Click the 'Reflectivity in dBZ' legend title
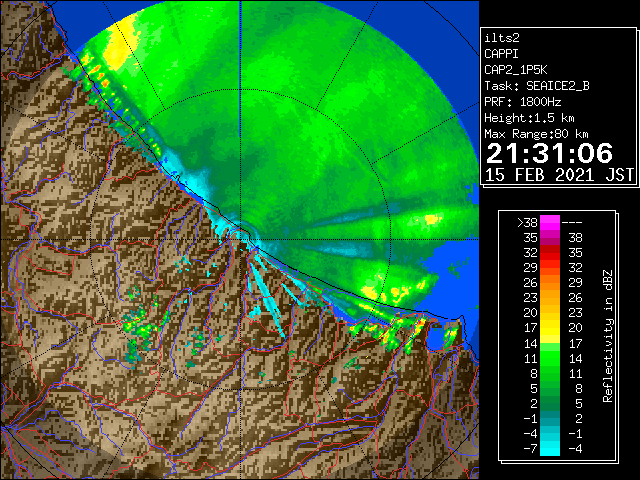Screen dimensions: 640x480 click(608, 336)
